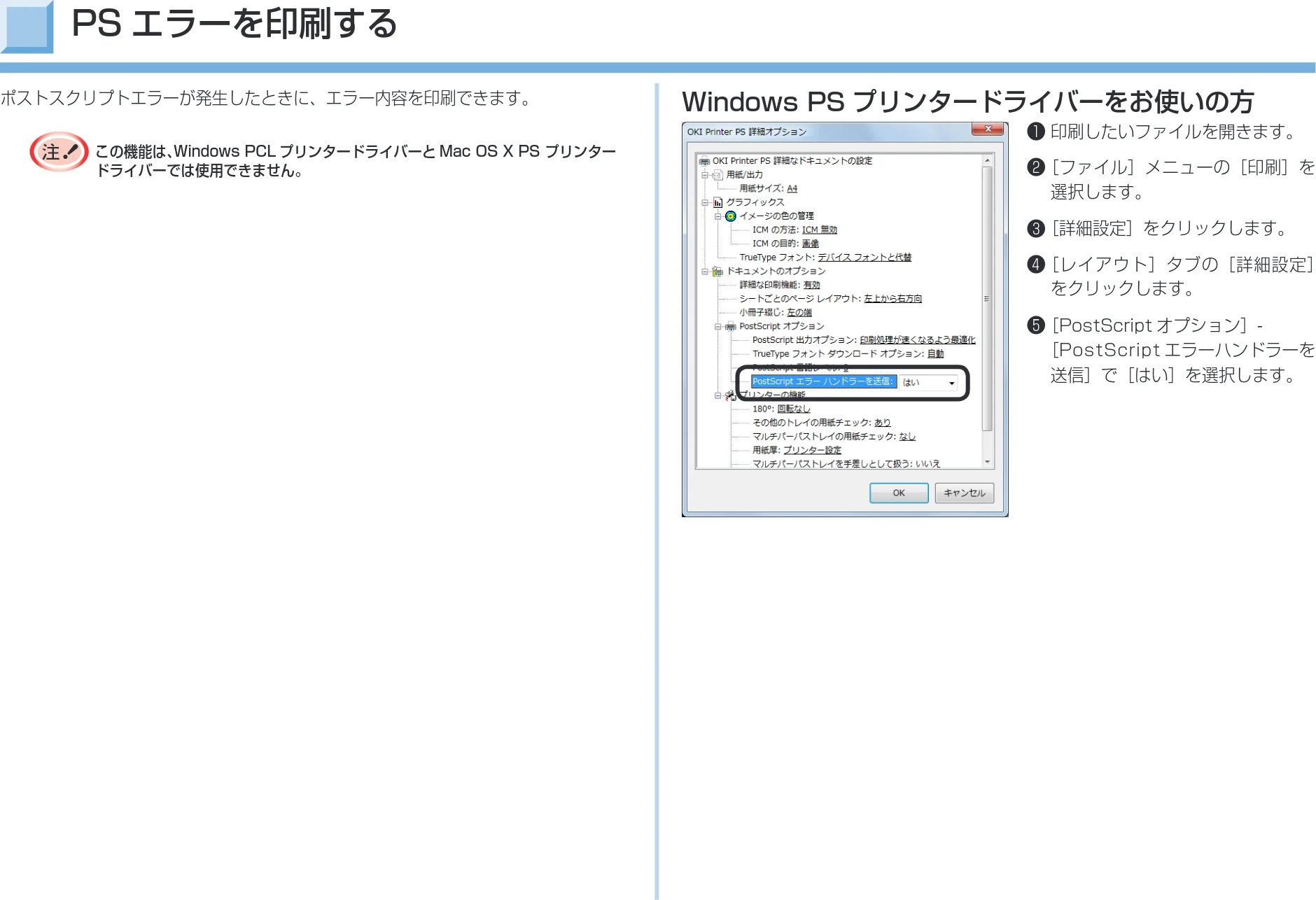Click the 注 caution icon in the note

pos(59,152)
